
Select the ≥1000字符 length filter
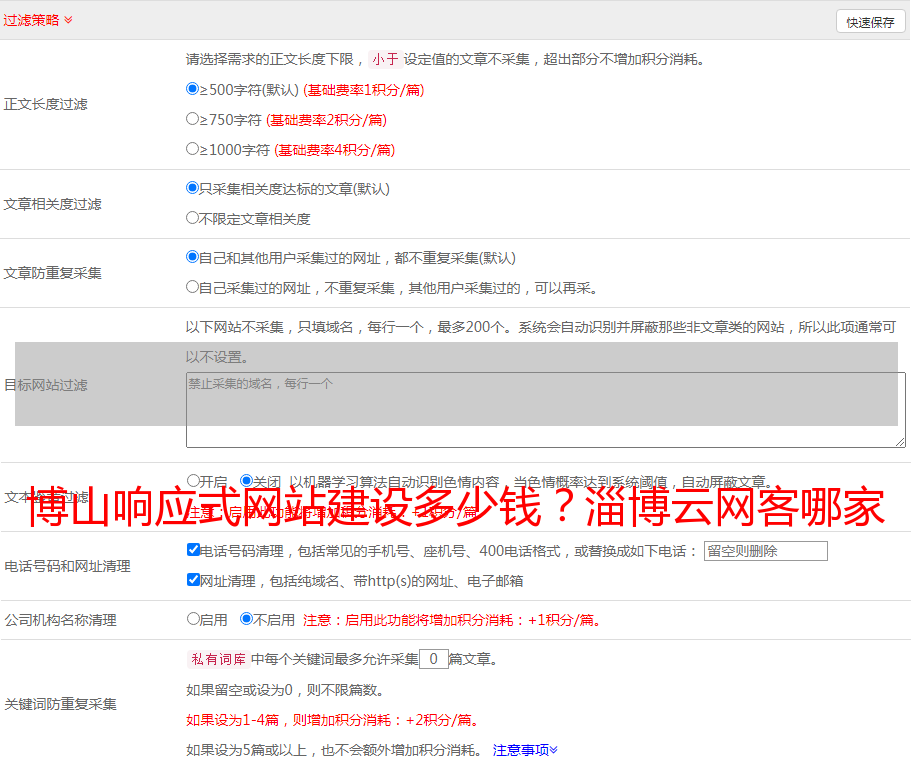pos(193,149)
